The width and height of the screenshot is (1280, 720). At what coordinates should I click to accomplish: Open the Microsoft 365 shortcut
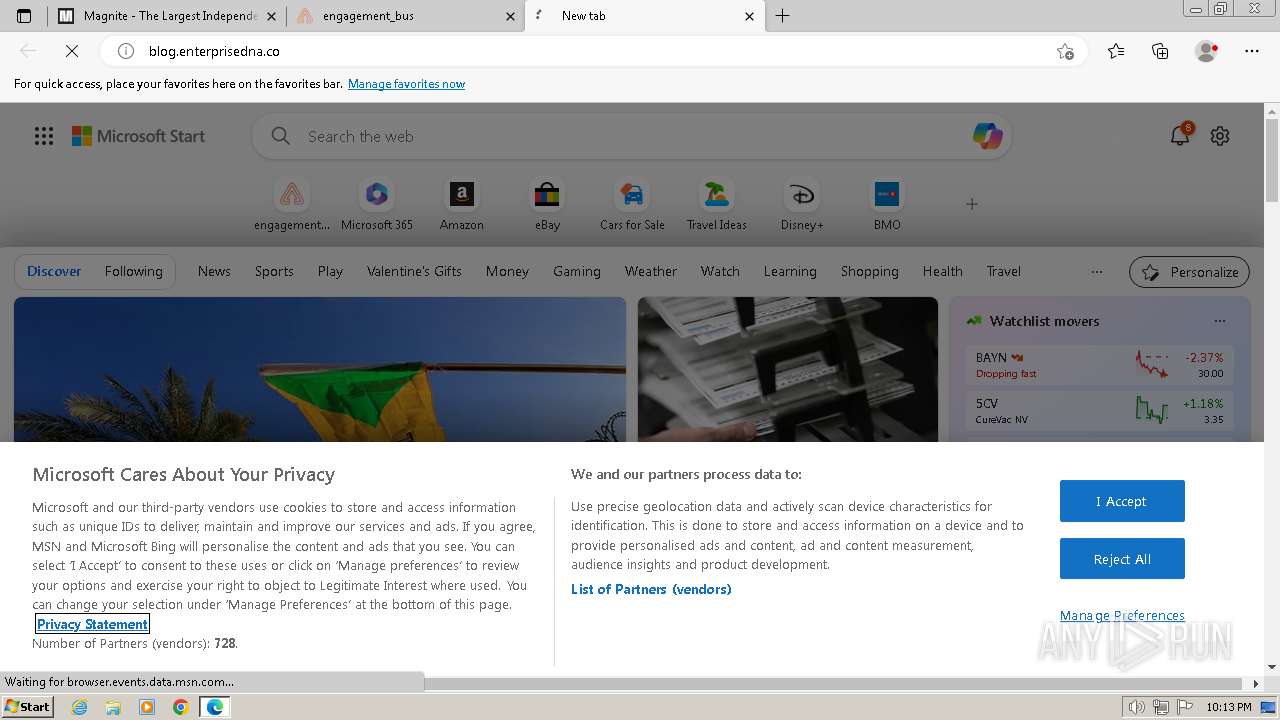[377, 204]
